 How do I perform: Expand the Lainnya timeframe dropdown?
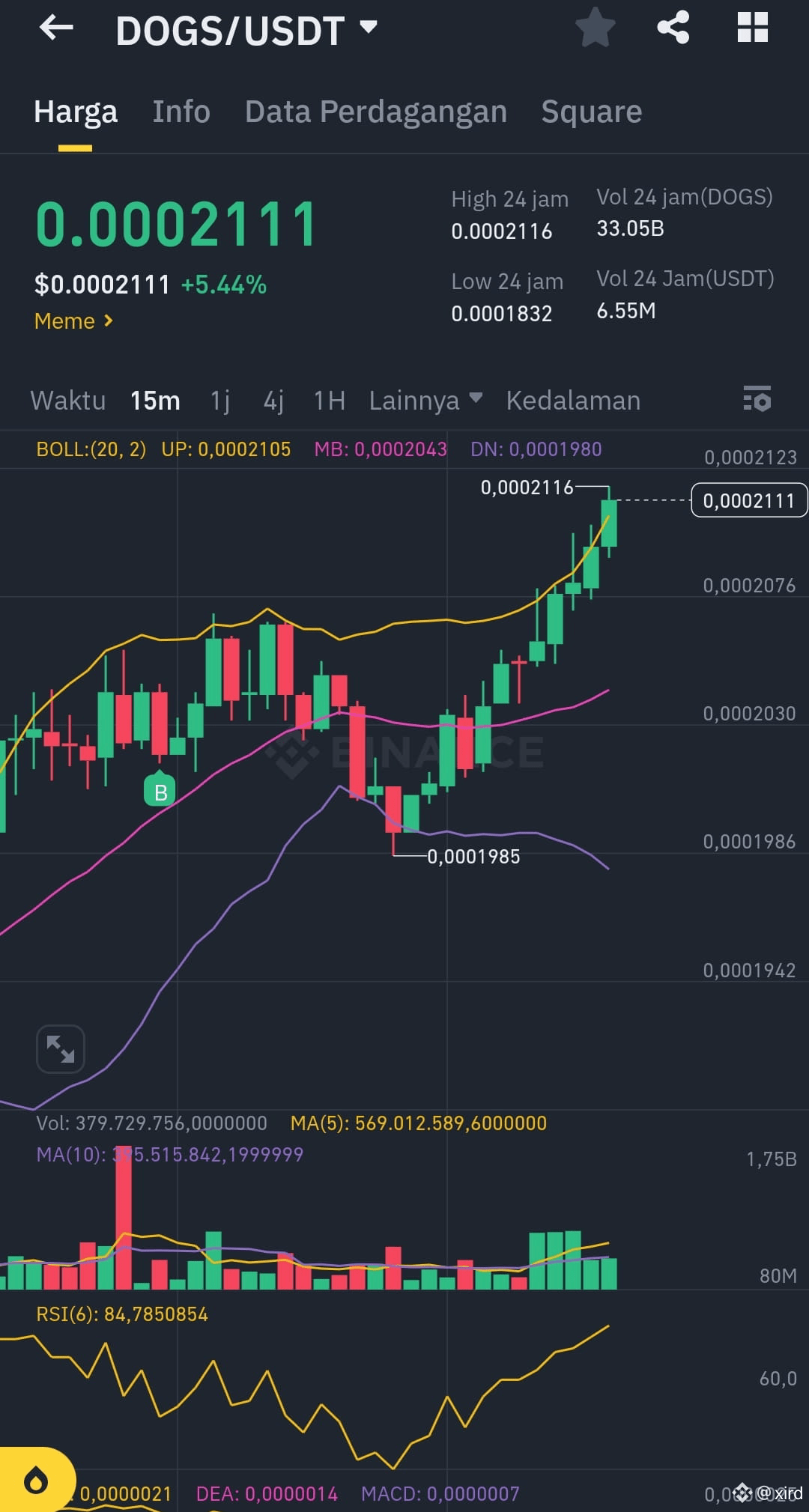(x=425, y=401)
